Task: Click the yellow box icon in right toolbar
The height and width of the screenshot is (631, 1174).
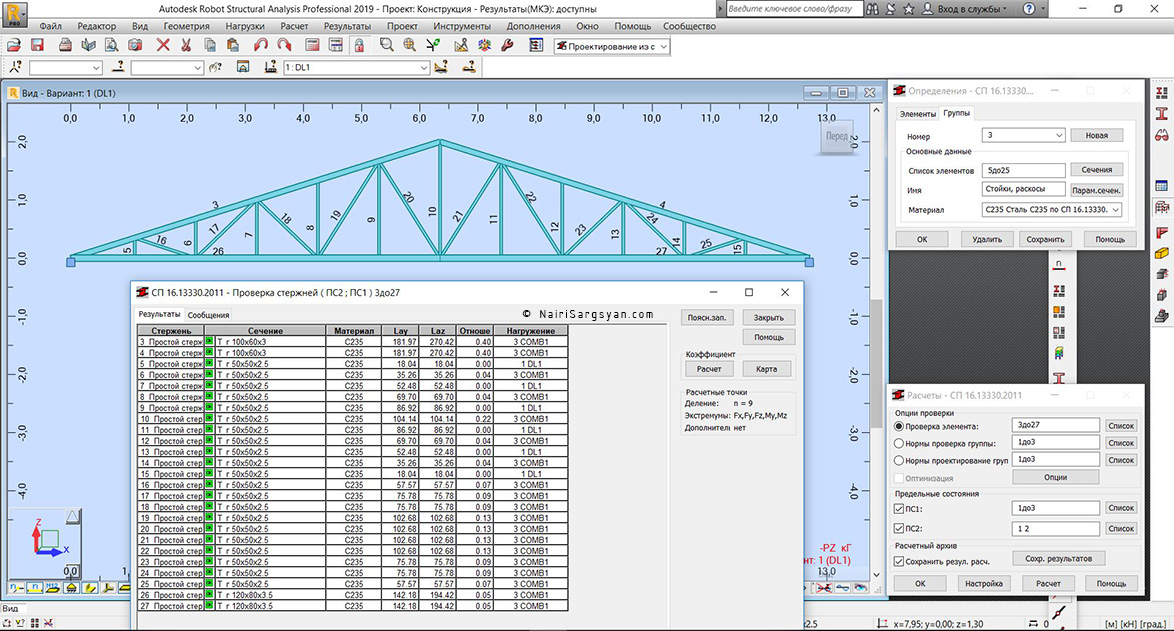Action: pos(1162,254)
